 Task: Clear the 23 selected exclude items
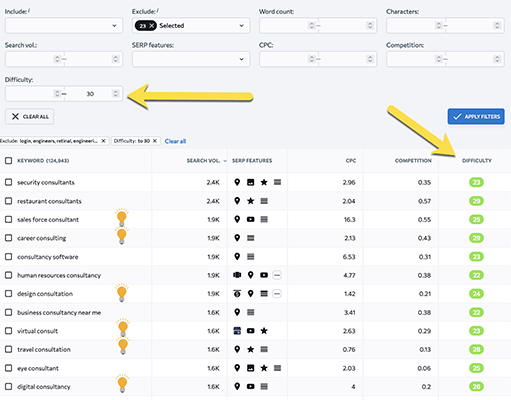coord(152,26)
